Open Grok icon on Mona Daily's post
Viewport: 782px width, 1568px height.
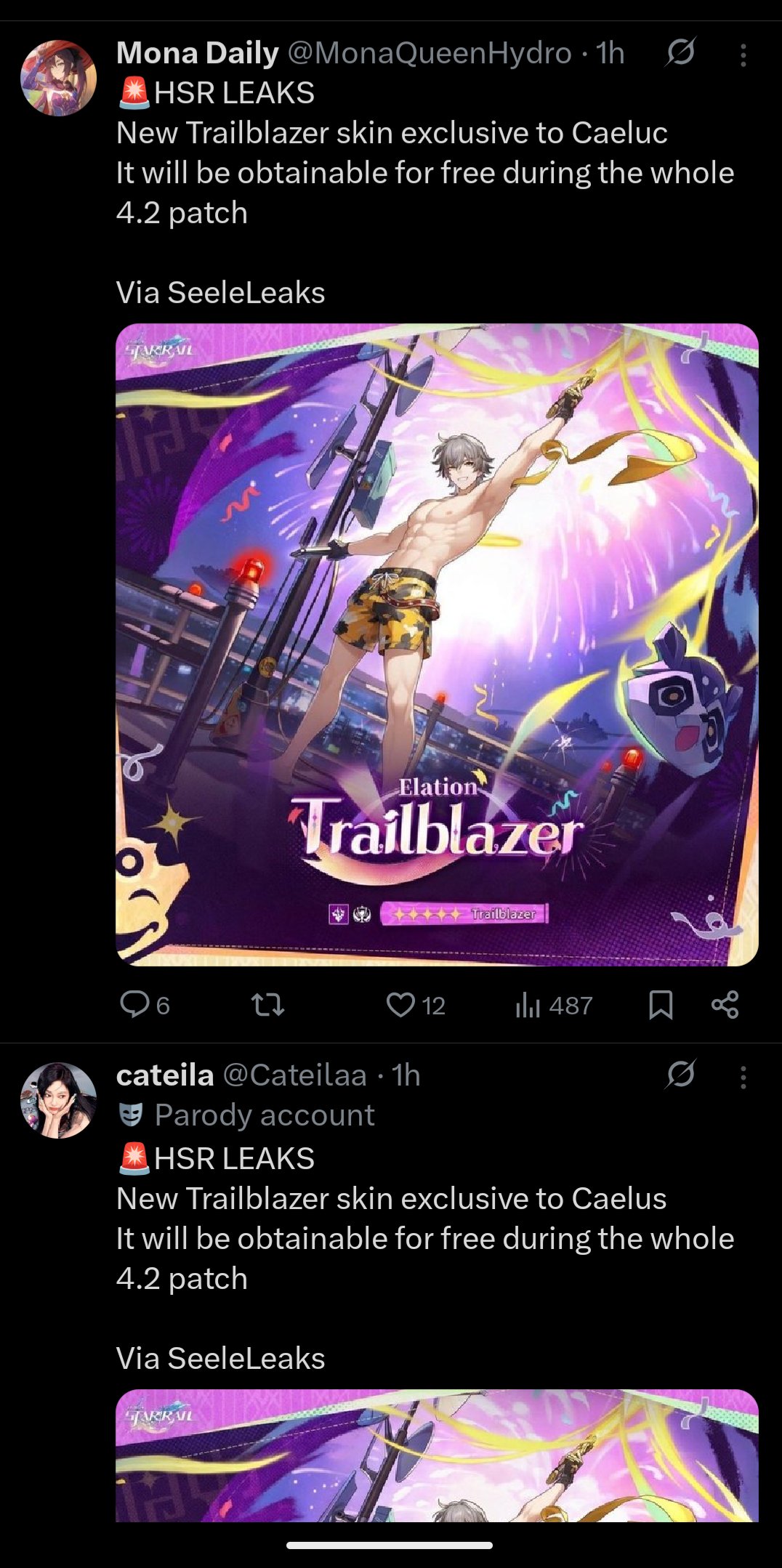click(x=680, y=52)
